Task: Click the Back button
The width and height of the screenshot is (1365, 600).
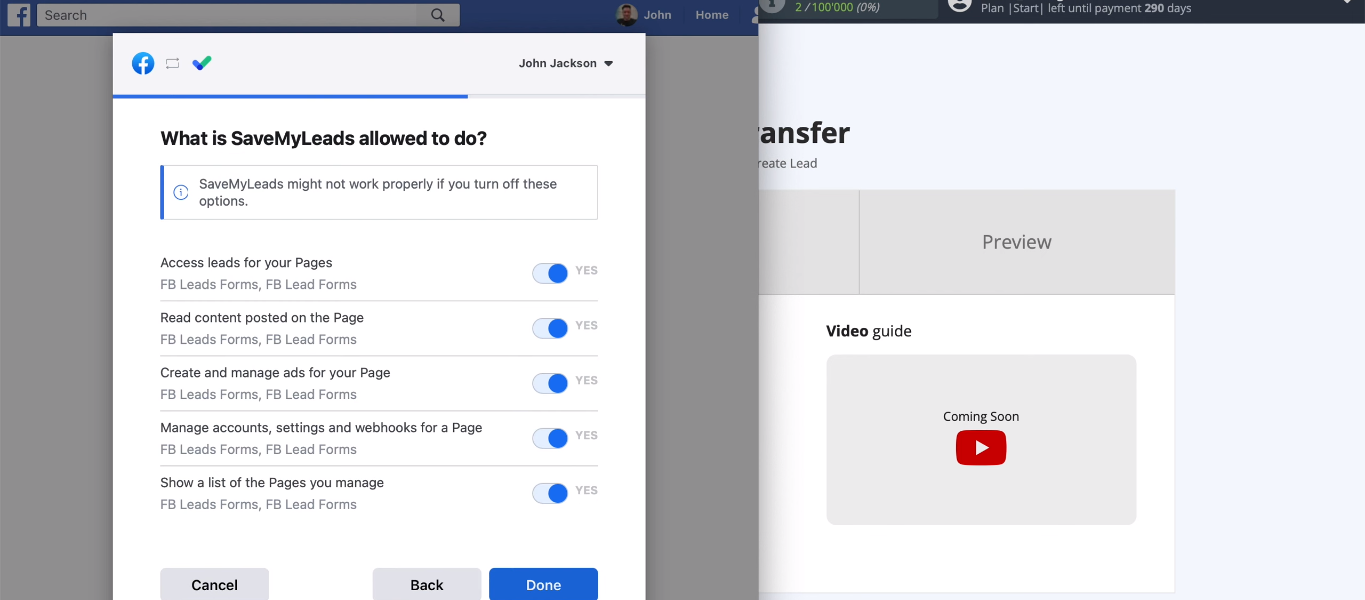Action: 427,585
